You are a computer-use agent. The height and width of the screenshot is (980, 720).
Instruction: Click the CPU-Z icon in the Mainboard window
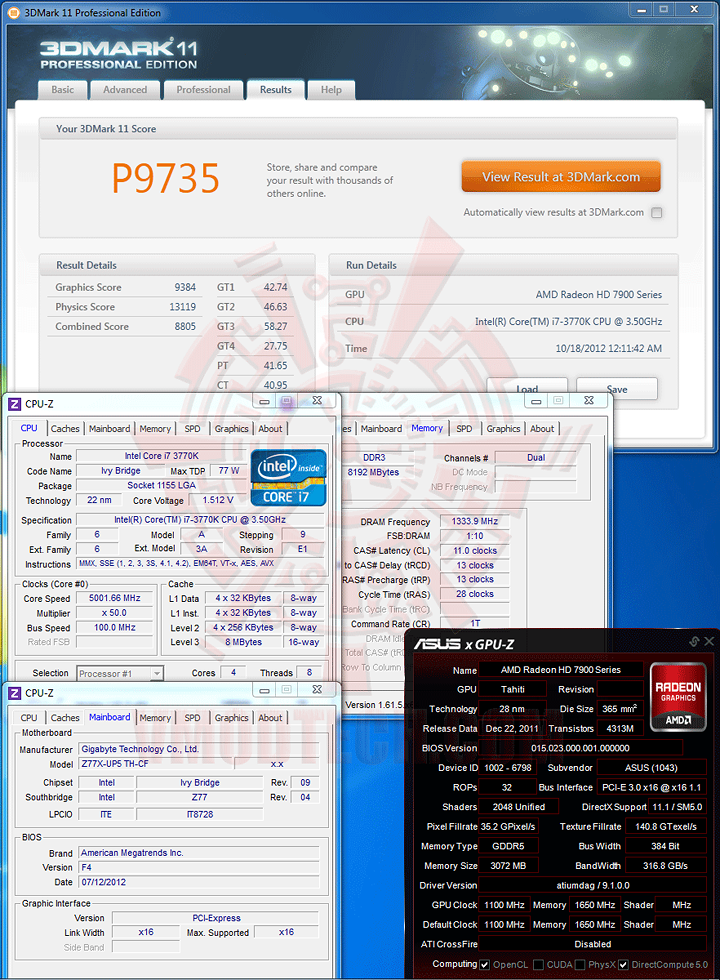14,693
